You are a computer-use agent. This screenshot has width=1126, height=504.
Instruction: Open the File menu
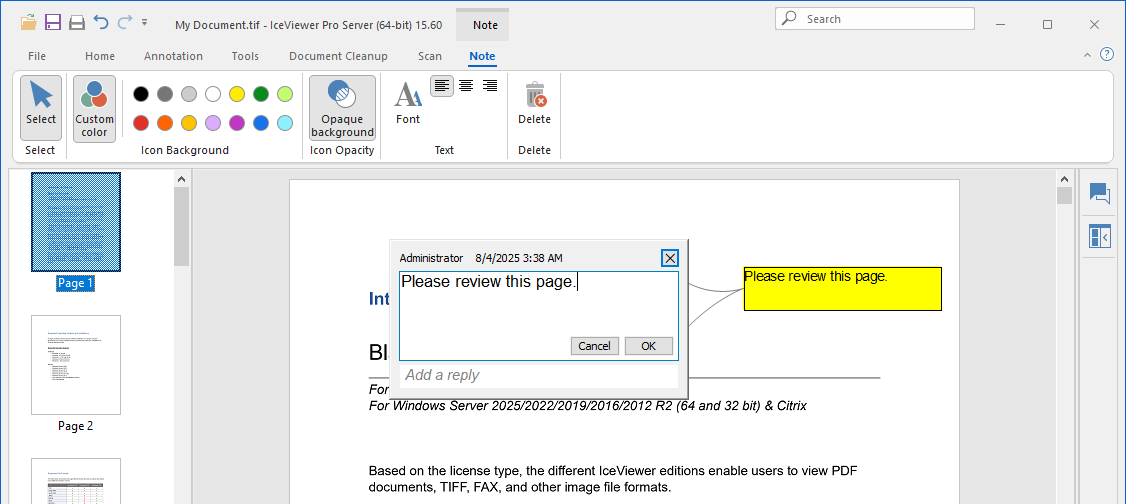pos(37,56)
